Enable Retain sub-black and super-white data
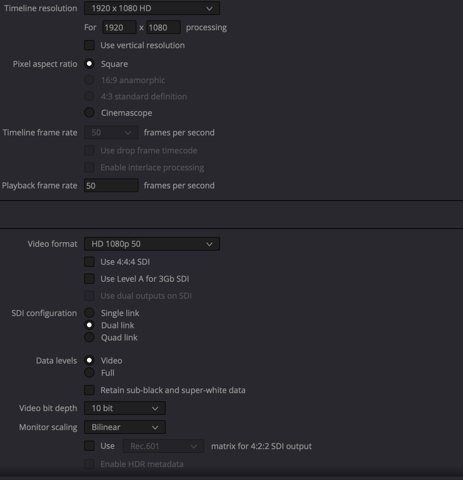463x480 pixels. coord(89,390)
